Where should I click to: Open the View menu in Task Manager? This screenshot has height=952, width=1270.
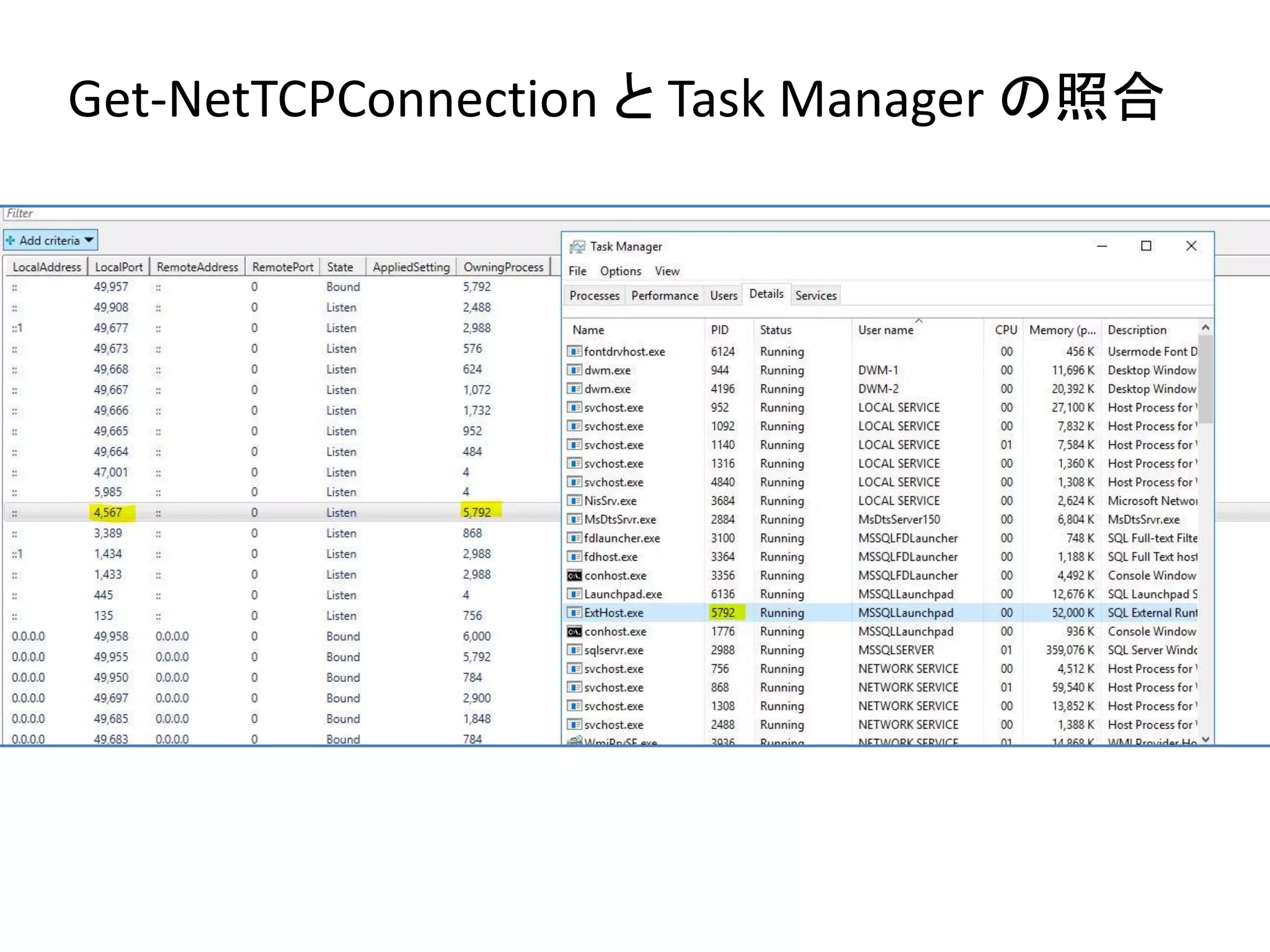[x=667, y=271]
